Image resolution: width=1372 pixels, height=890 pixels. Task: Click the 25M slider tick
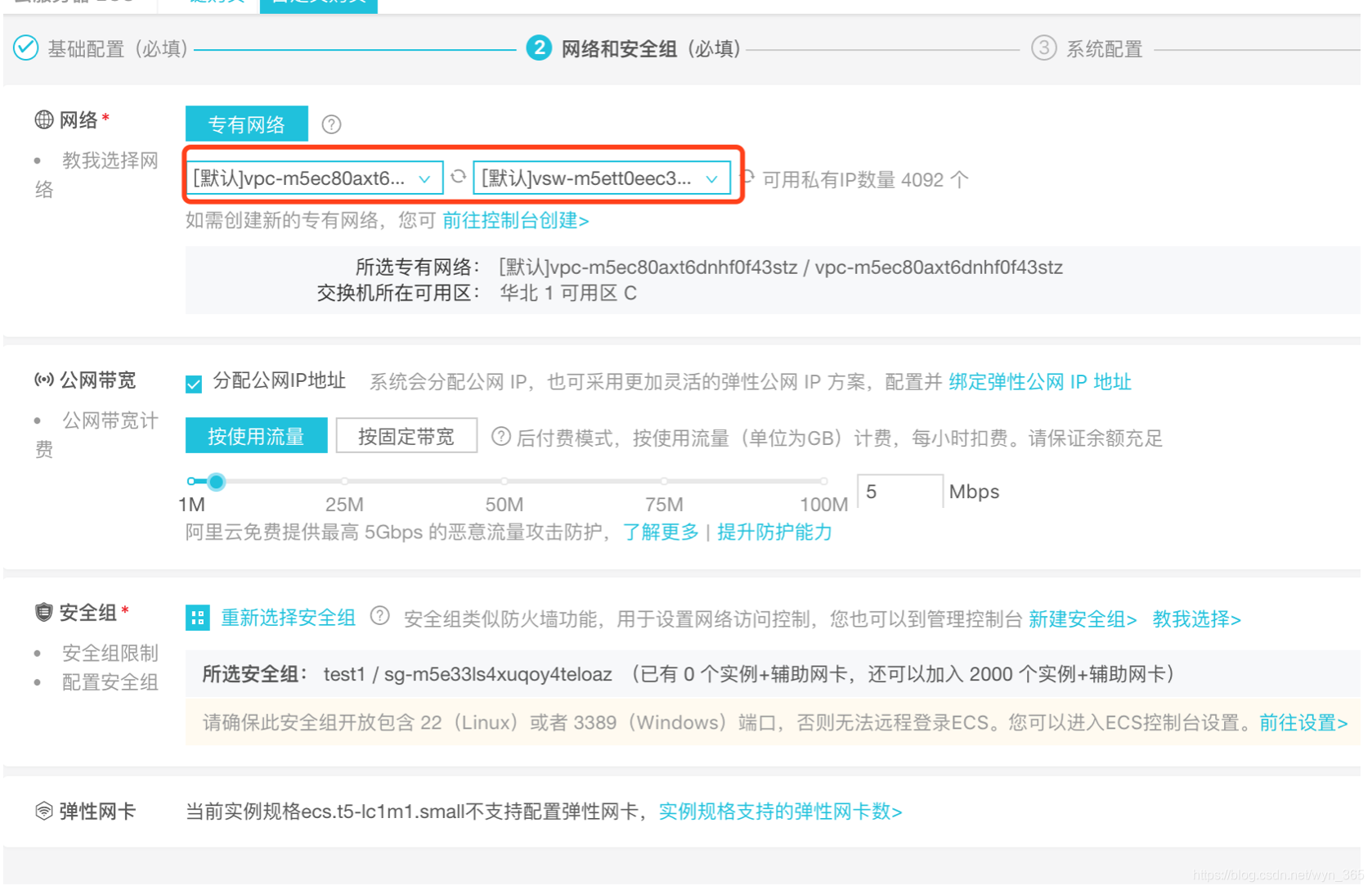click(345, 481)
